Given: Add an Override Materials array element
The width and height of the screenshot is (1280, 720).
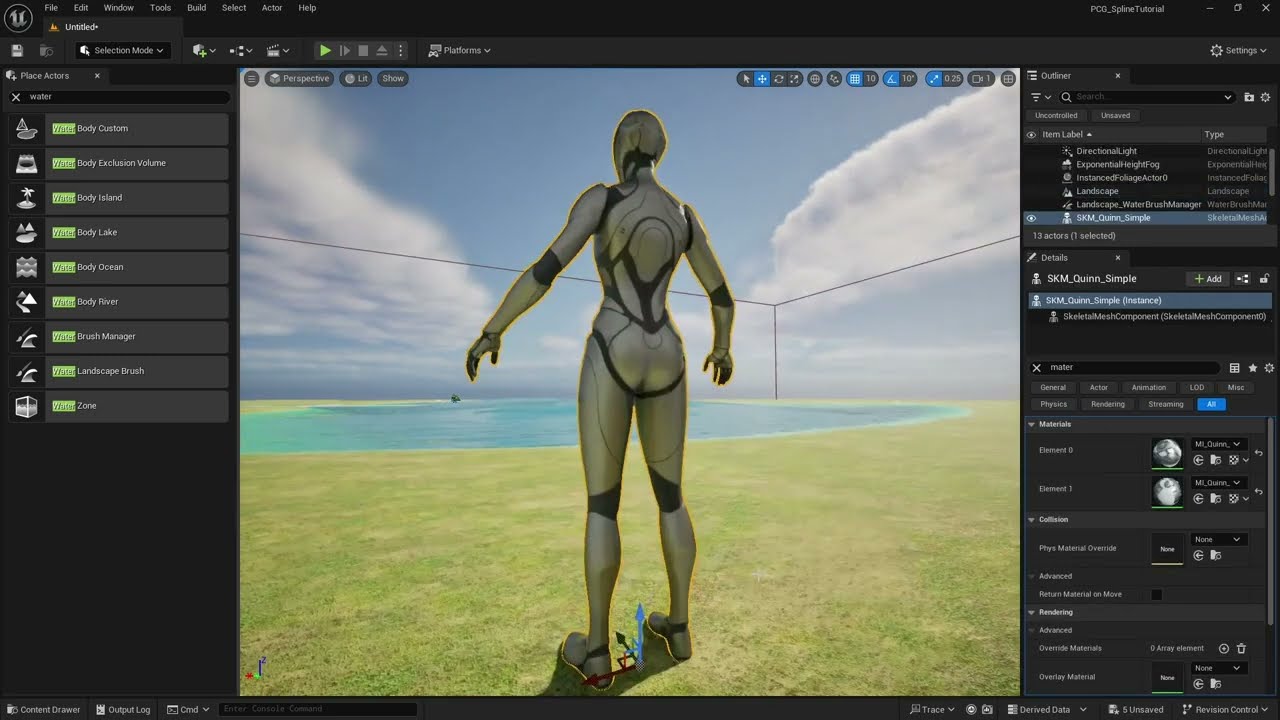Looking at the screenshot, I should (1223, 649).
